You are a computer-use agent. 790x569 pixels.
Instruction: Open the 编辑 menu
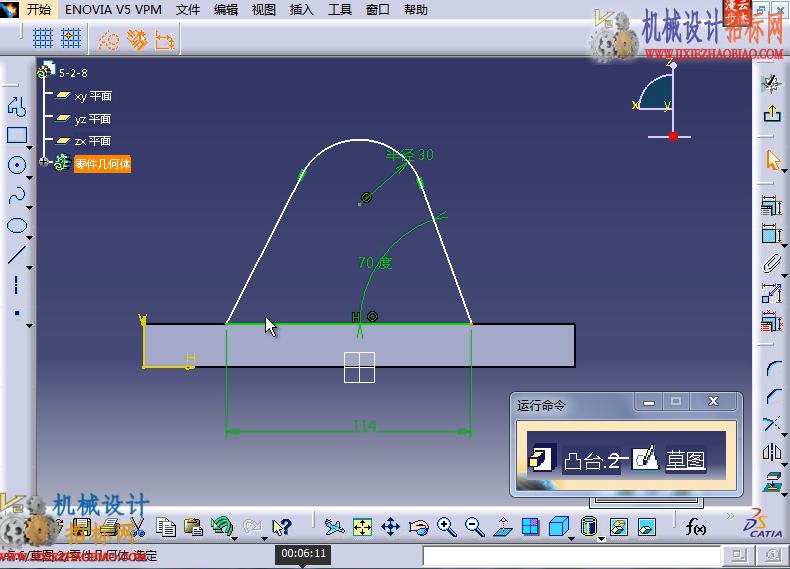[226, 9]
